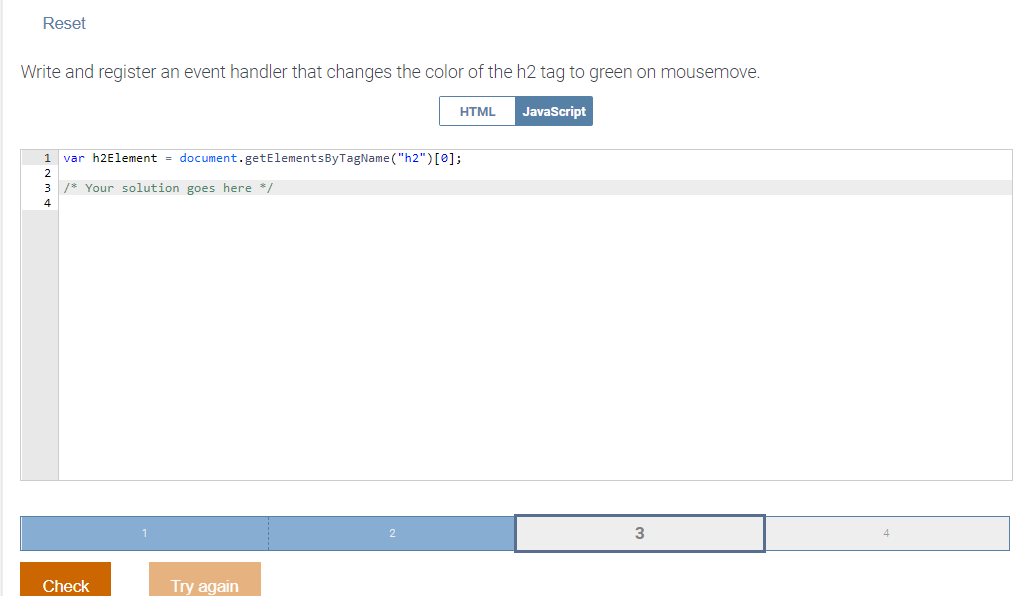Click on the h2Element variable name
The width and height of the screenshot is (1021, 596).
pos(125,158)
